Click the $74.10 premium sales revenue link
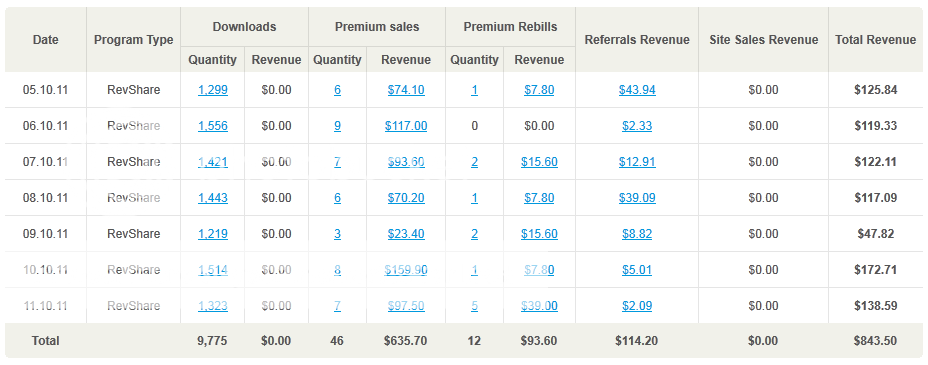 [406, 90]
